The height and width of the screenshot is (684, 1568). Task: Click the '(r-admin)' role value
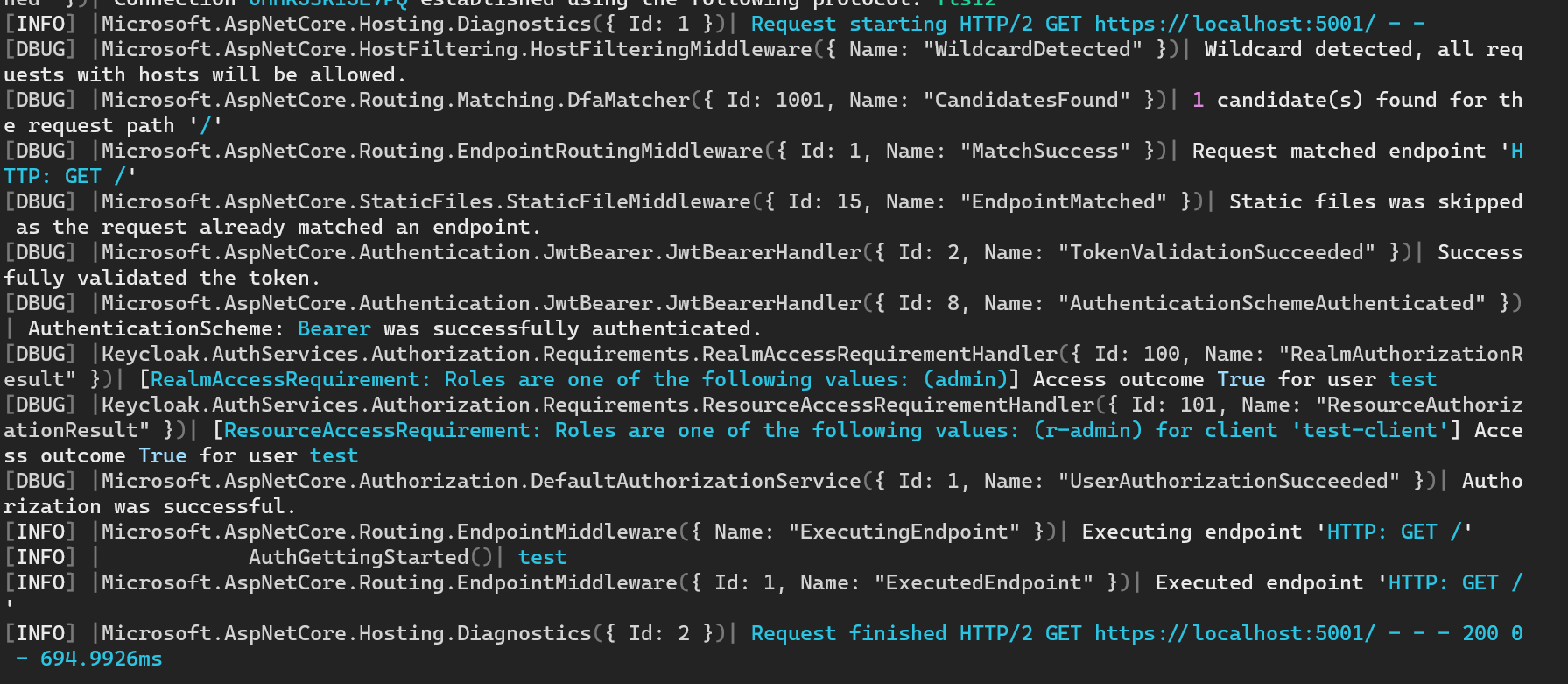tap(1088, 430)
